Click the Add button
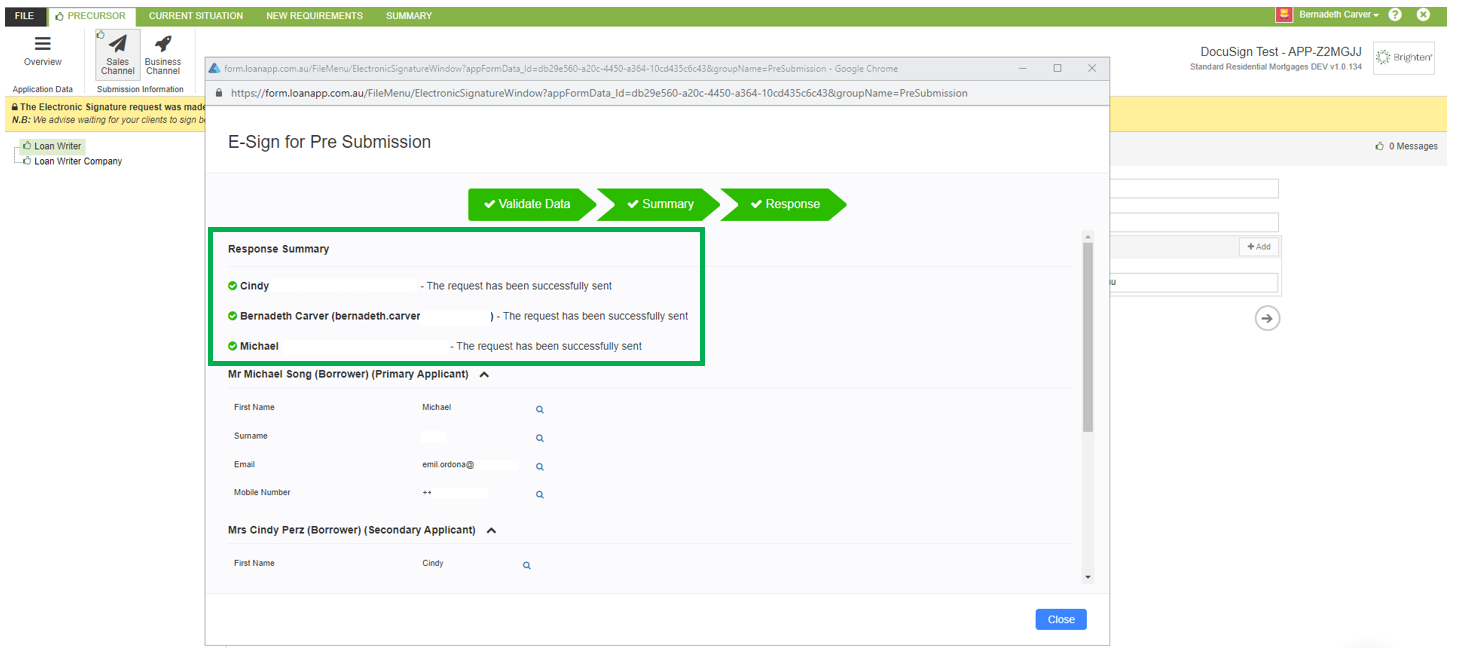 click(x=1258, y=246)
